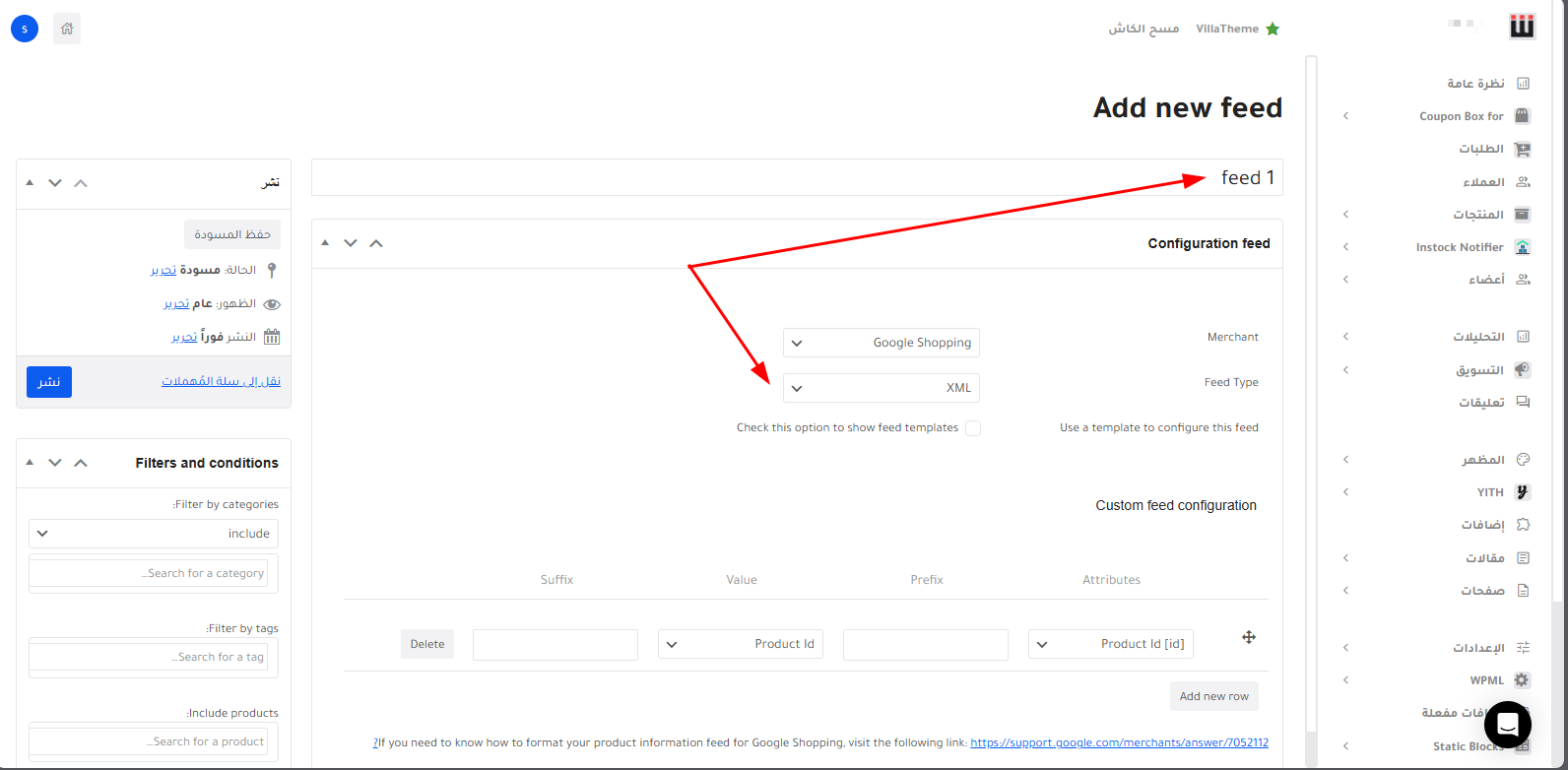
Task: Open the Merchant Google Shopping dropdown
Action: pyautogui.click(x=882, y=343)
